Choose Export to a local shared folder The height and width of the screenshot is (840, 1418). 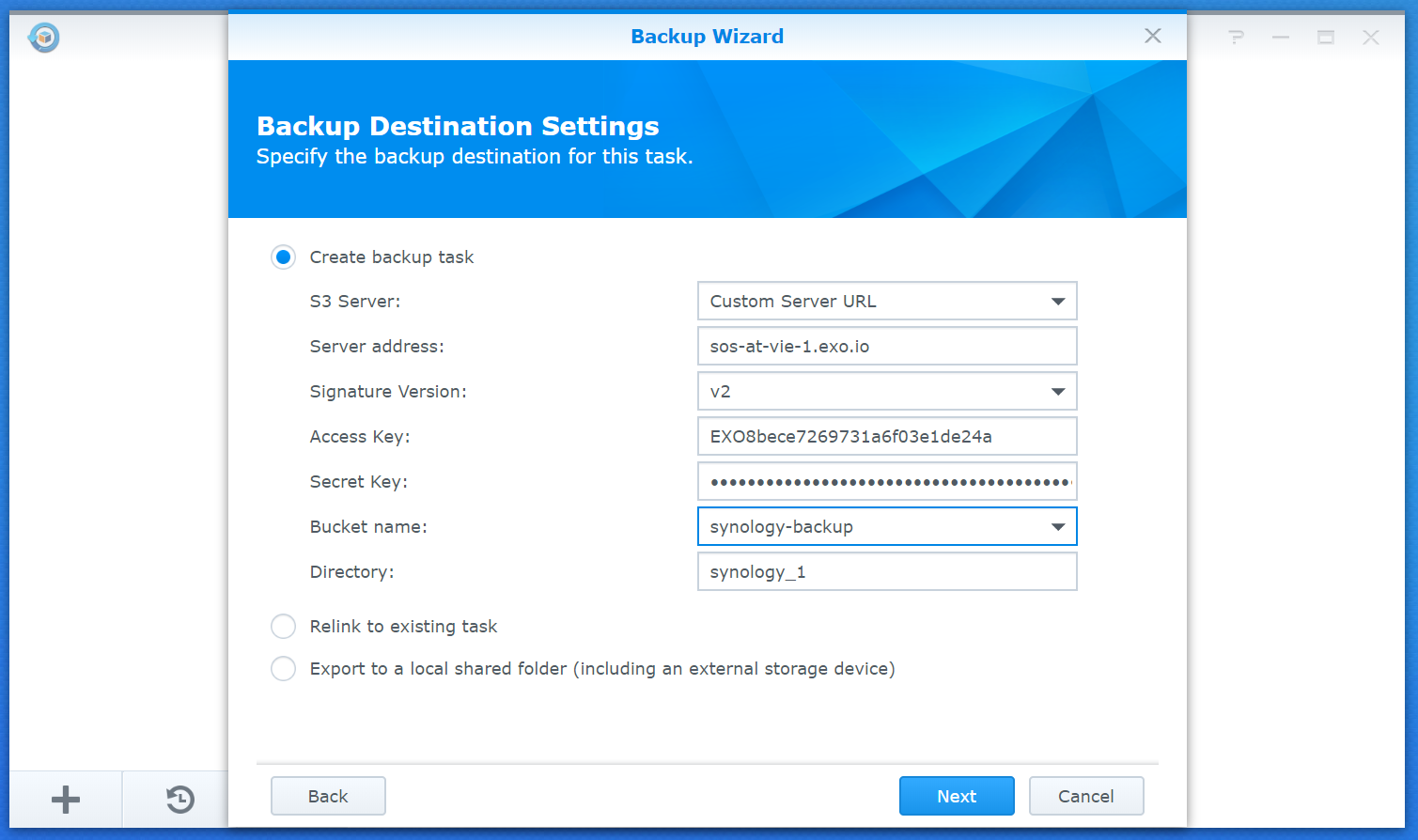click(283, 669)
